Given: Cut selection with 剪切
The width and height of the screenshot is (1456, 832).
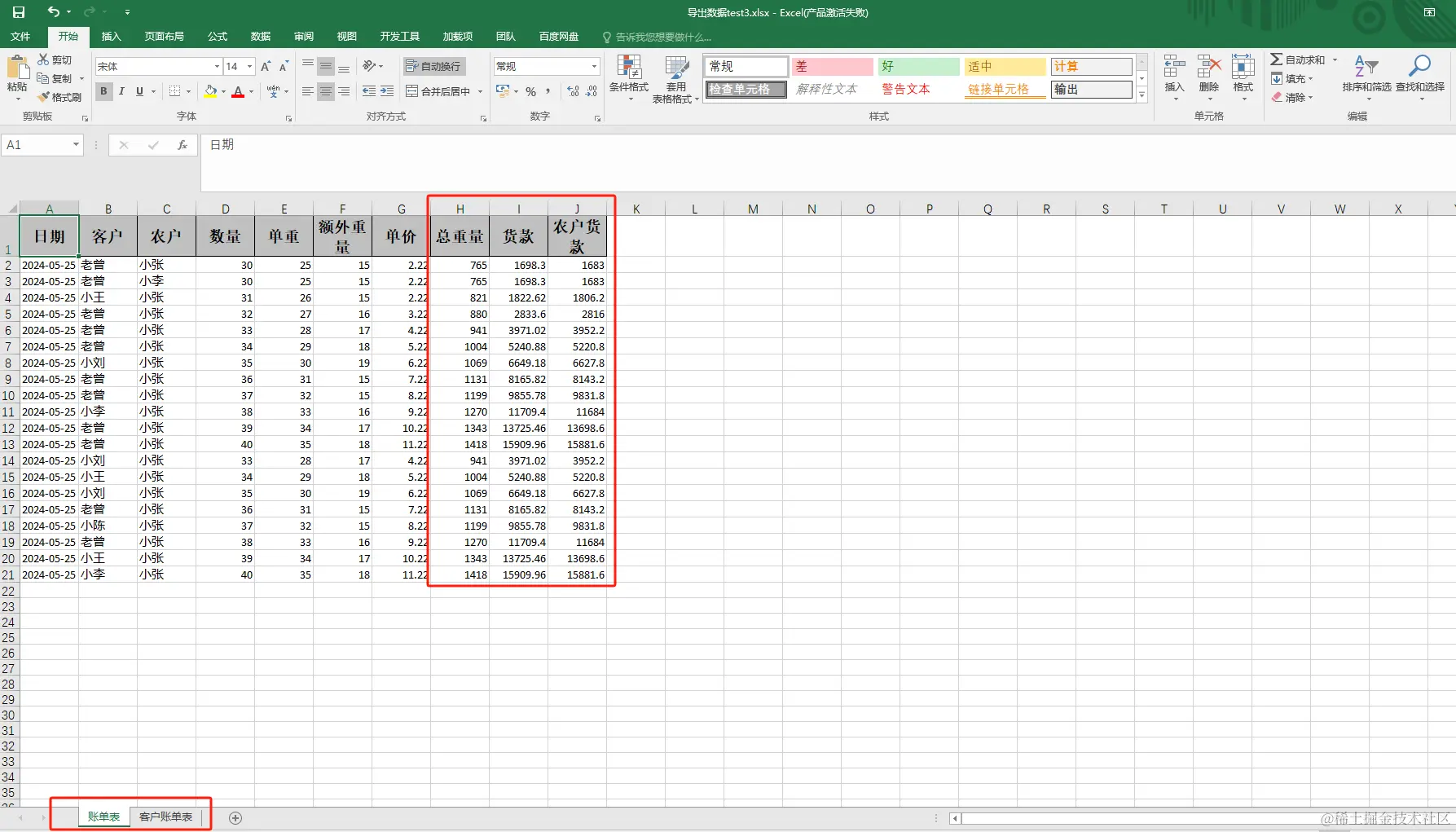Looking at the screenshot, I should (x=55, y=59).
